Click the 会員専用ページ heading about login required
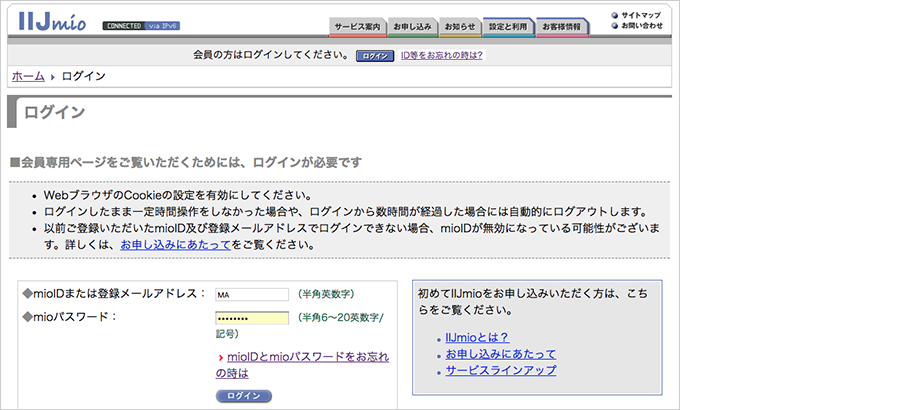This screenshot has height=410, width=920. (186, 162)
